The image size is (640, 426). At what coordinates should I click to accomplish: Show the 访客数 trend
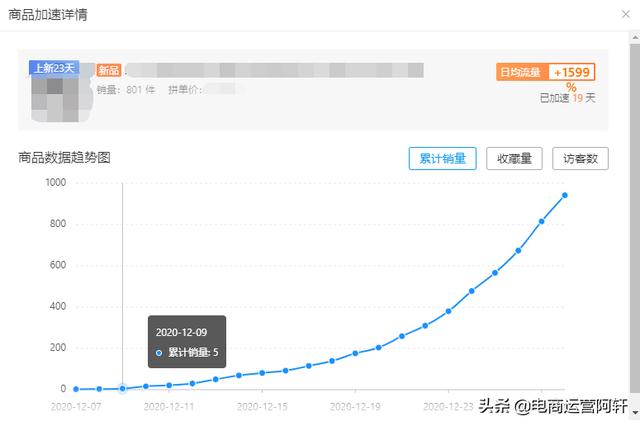click(580, 158)
